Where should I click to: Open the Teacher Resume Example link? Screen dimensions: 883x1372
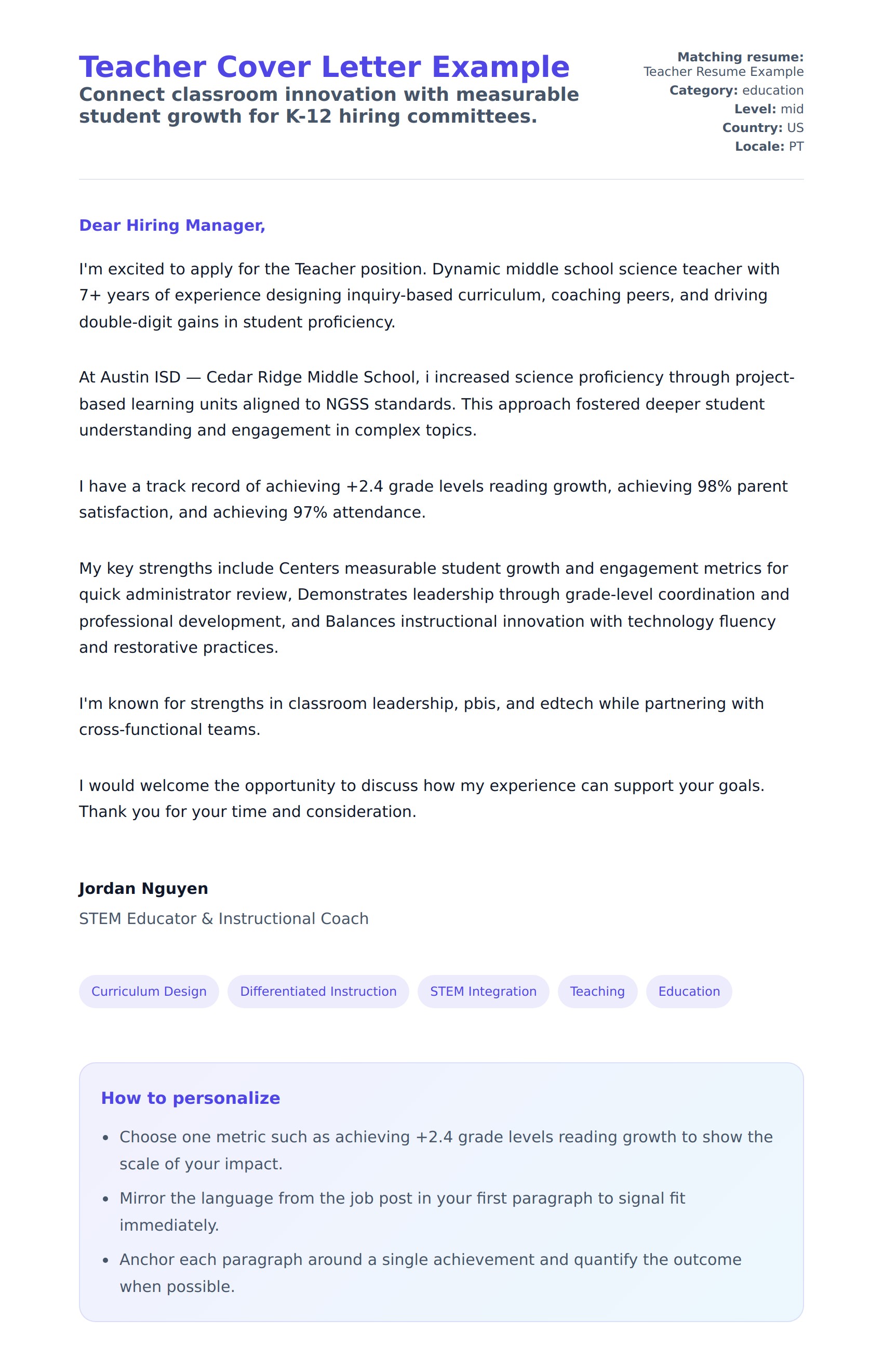coord(723,72)
